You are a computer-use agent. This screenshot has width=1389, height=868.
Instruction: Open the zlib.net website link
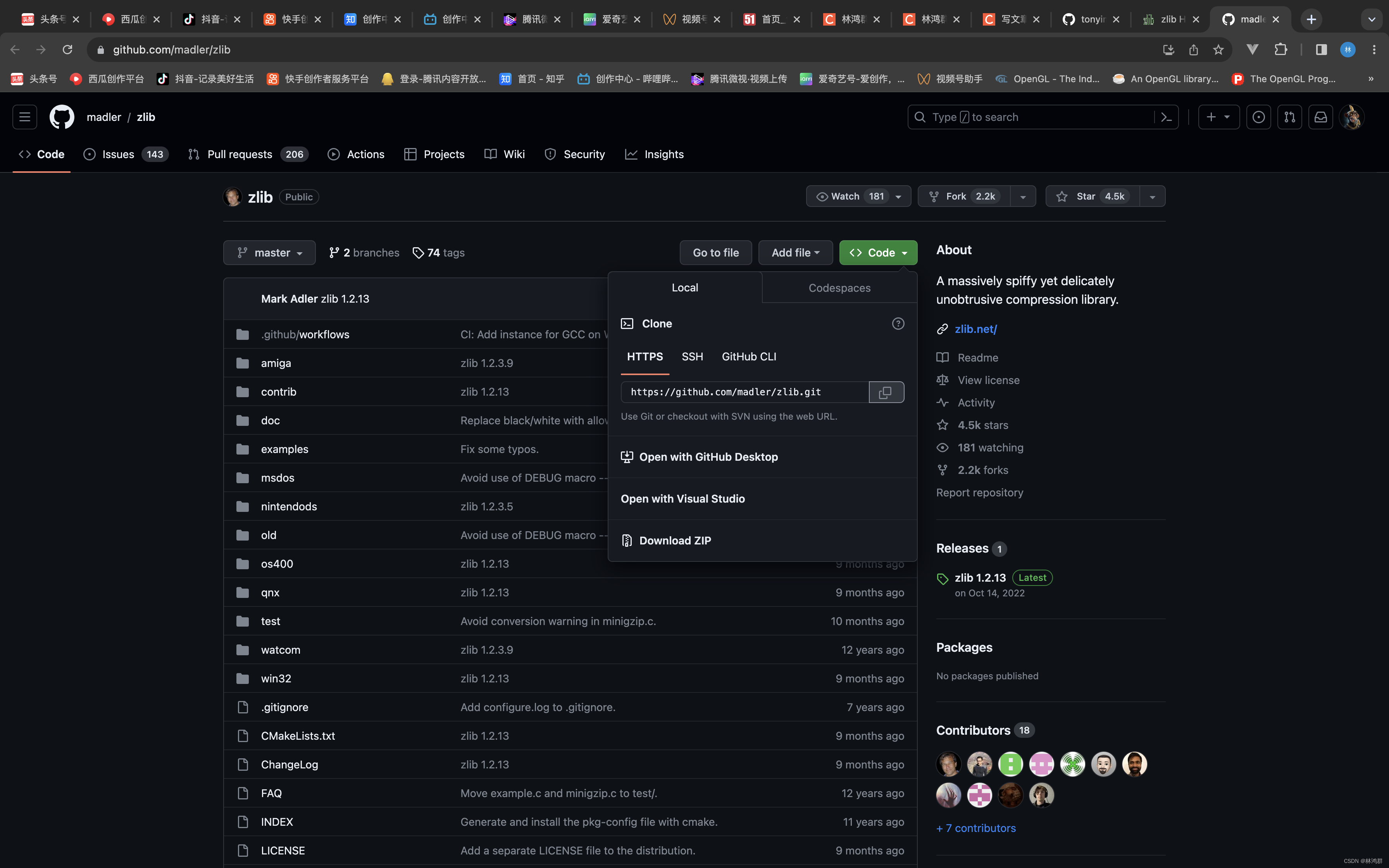click(976, 329)
